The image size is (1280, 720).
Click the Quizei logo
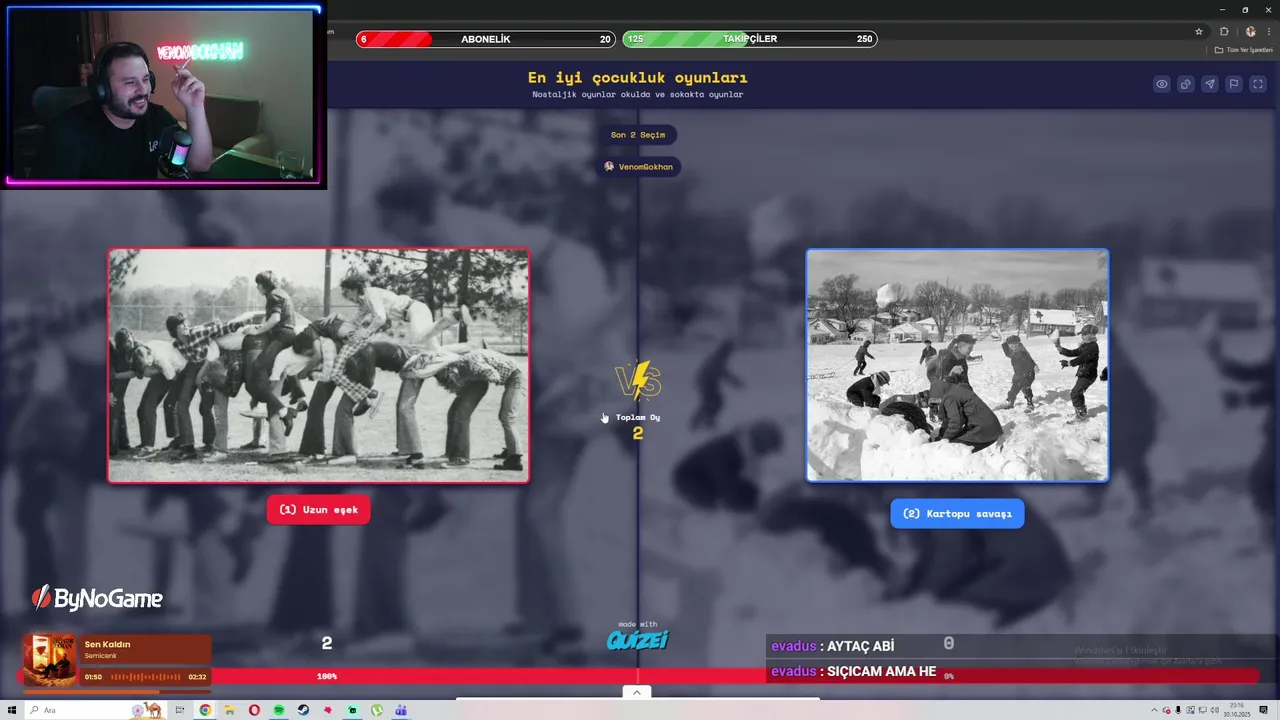tap(638, 640)
